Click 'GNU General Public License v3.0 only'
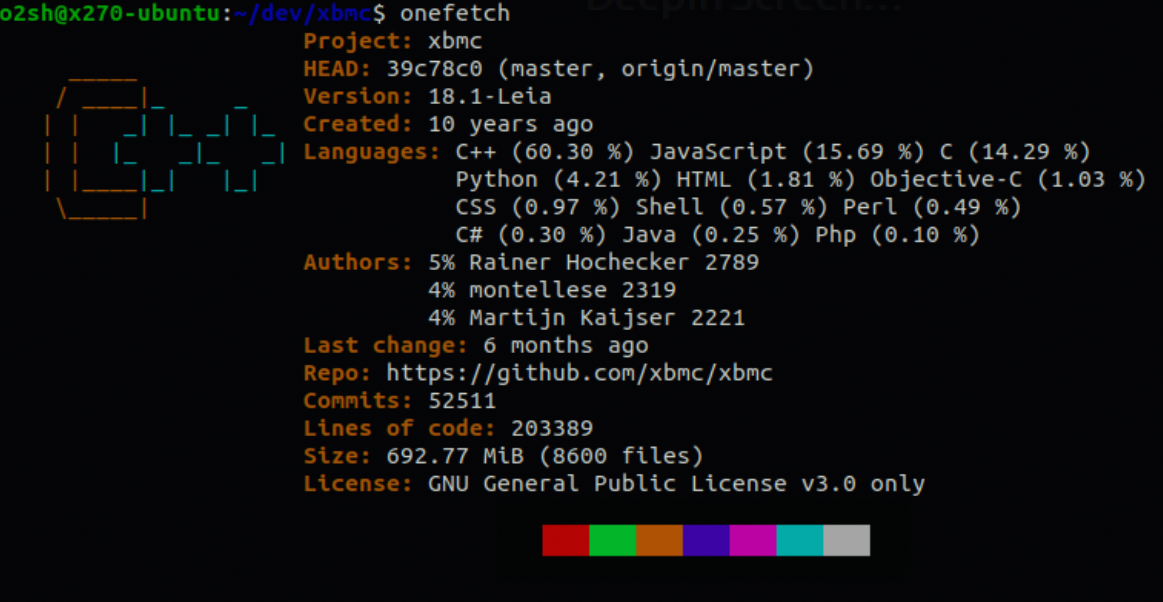The height and width of the screenshot is (602, 1163). tap(676, 485)
